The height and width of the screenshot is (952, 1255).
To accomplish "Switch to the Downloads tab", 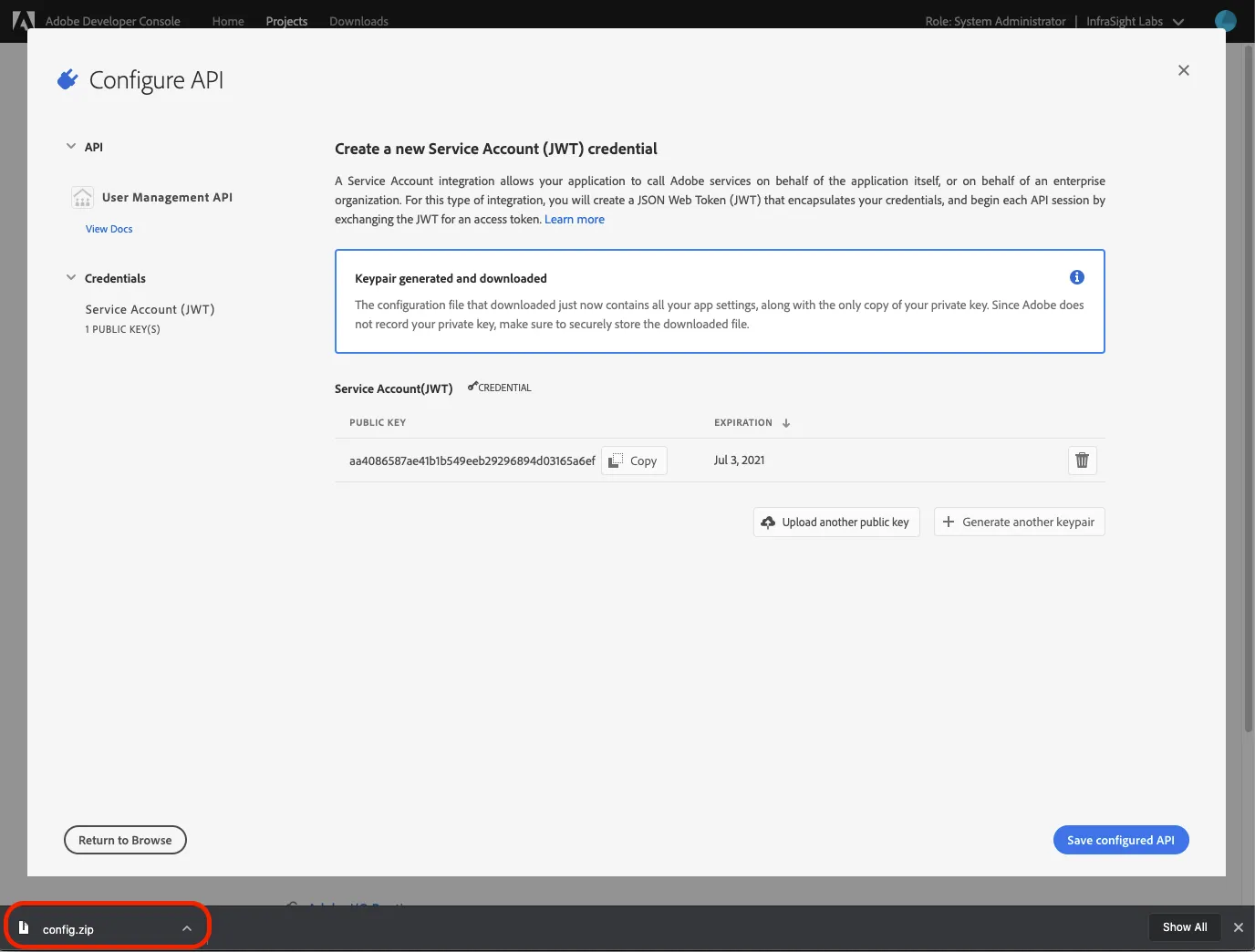I will point(358,21).
